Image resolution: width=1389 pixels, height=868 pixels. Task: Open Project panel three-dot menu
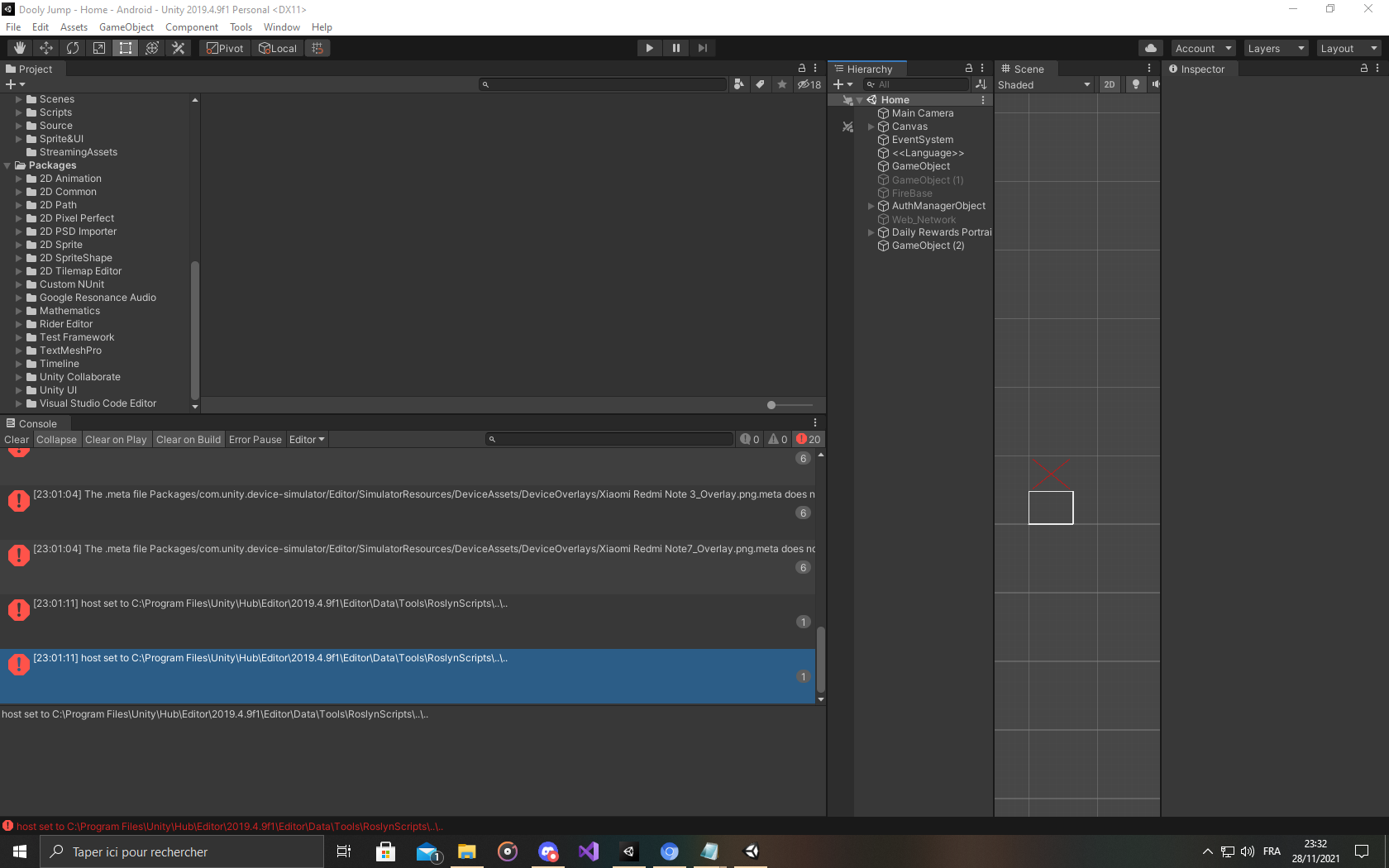pyautogui.click(x=815, y=69)
